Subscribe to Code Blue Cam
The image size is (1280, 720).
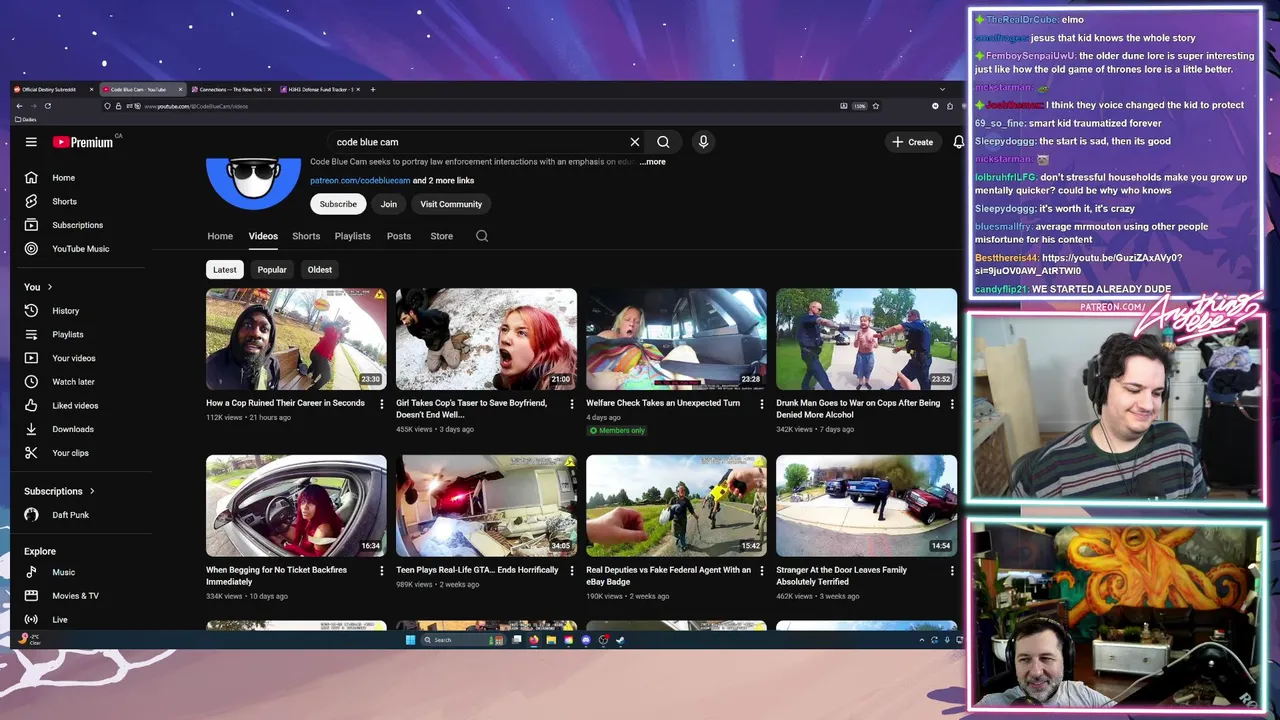point(338,204)
